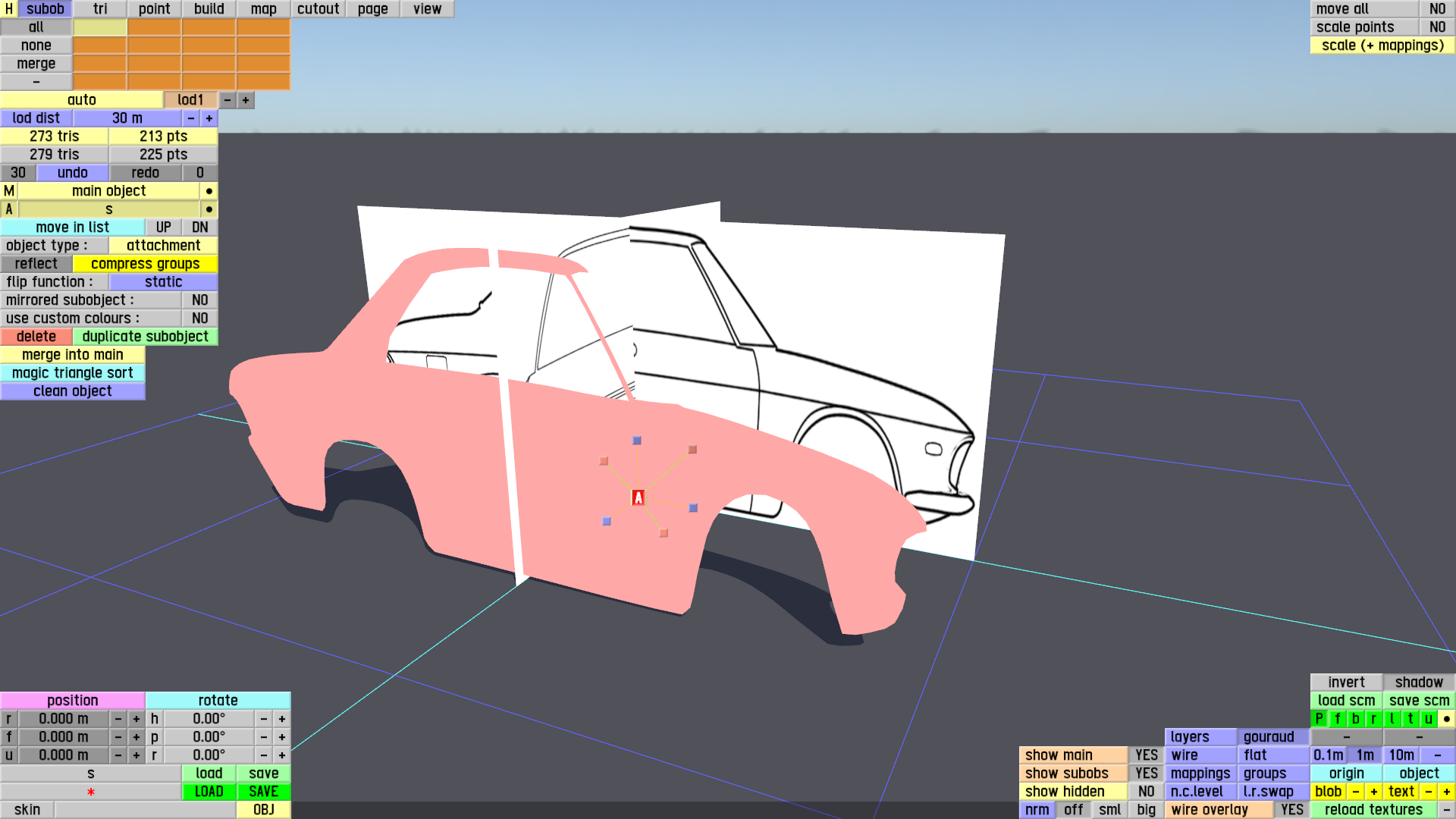
Task: Change object type attachment selector
Action: click(x=163, y=246)
